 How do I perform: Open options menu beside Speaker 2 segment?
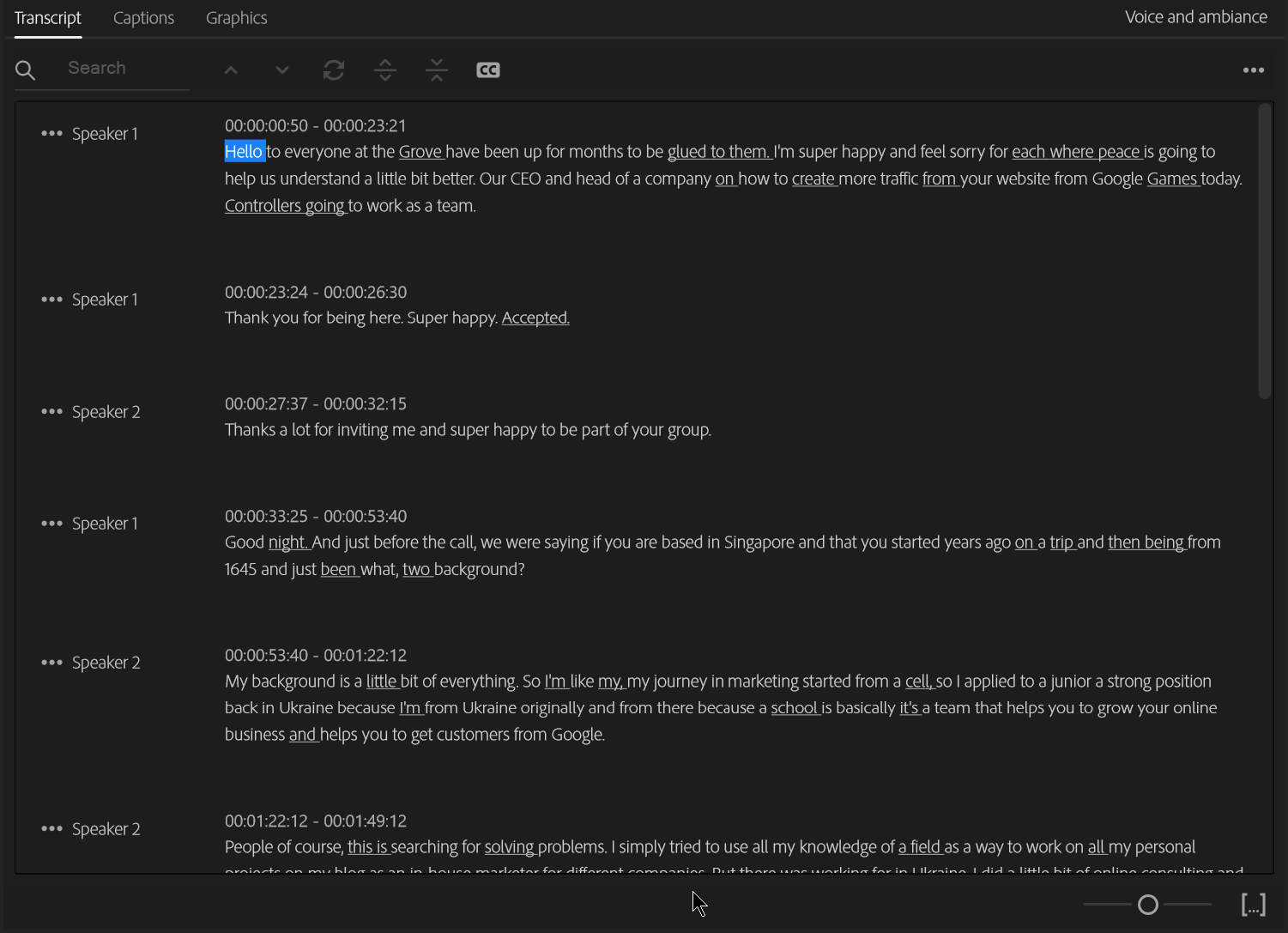coord(51,411)
